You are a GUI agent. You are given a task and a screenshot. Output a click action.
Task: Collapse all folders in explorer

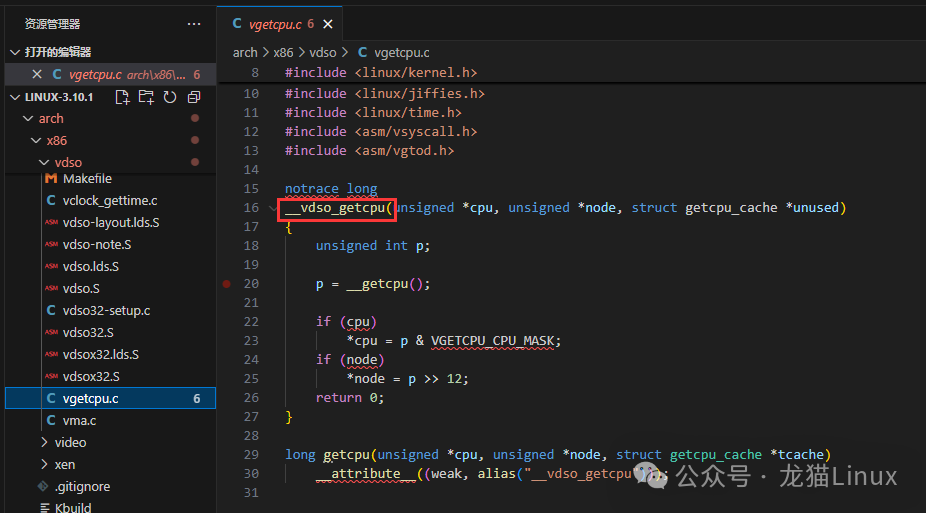[194, 97]
